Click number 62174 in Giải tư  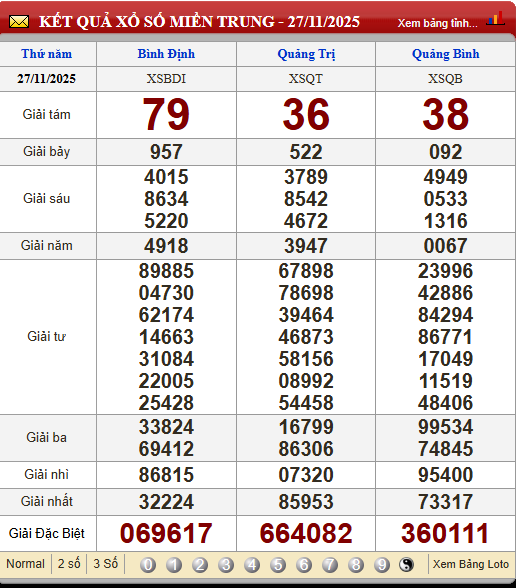point(166,315)
